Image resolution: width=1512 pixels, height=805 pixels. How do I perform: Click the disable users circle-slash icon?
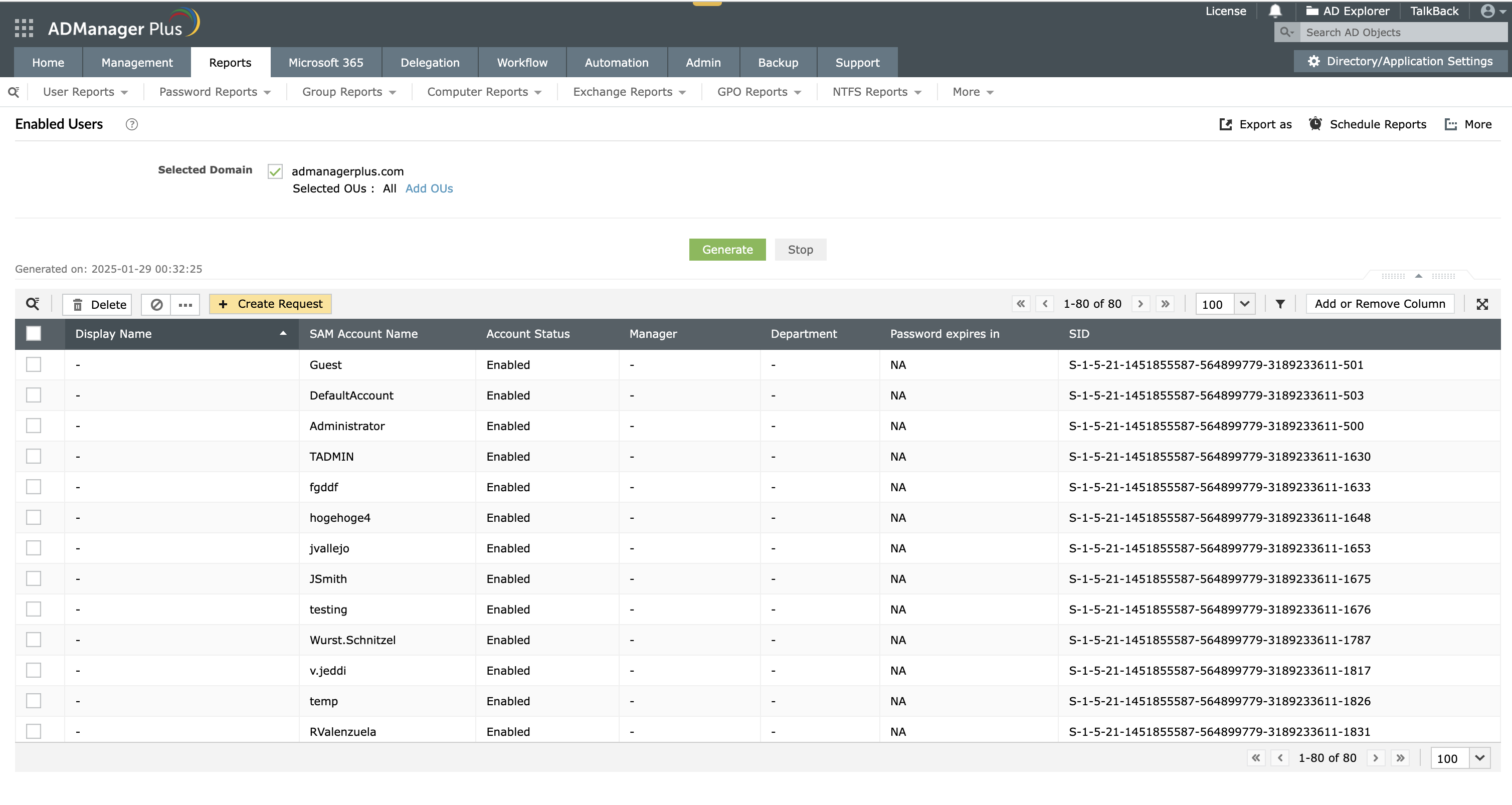click(156, 305)
